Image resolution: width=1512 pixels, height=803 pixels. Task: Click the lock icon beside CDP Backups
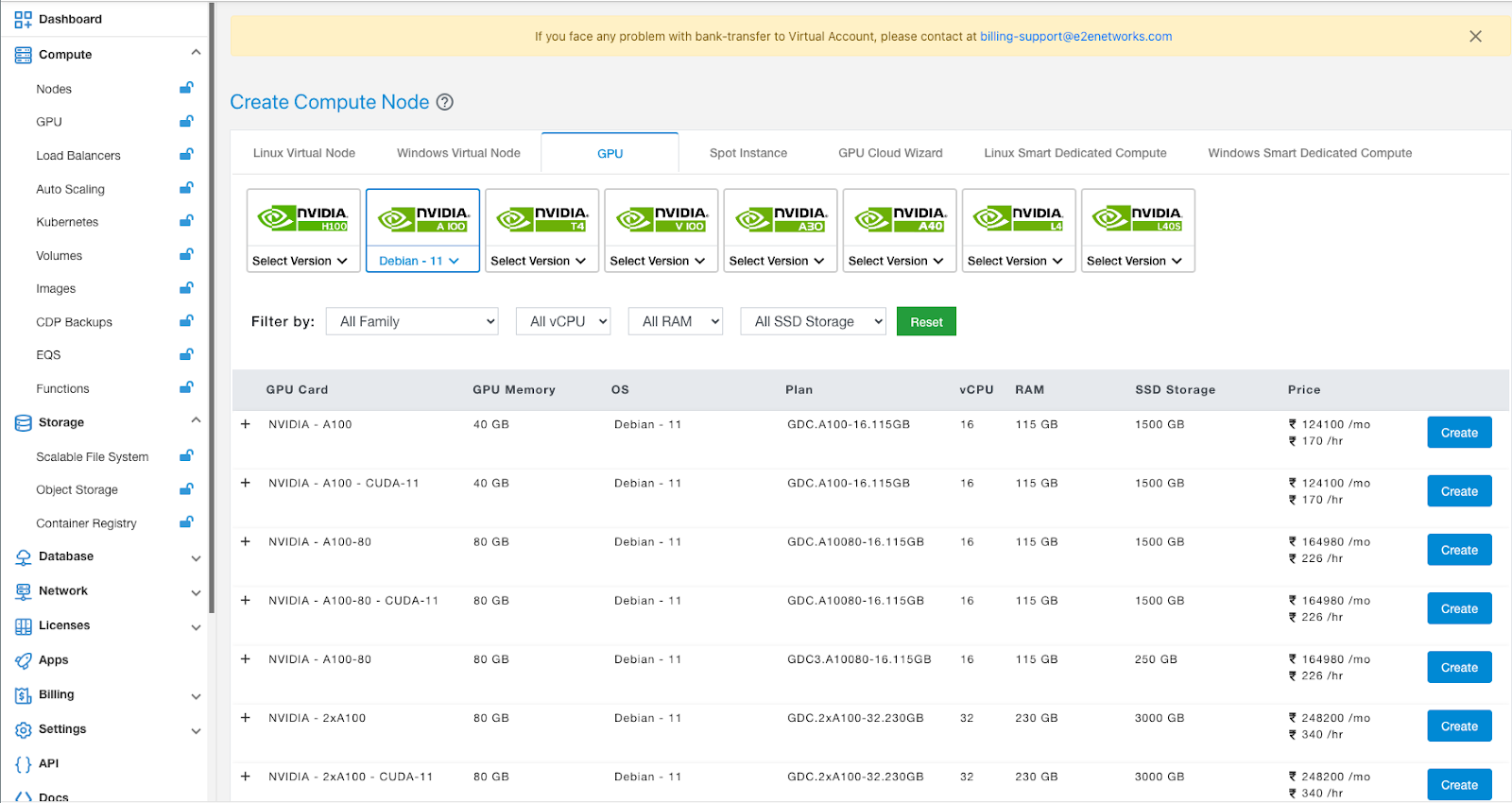pos(186,321)
